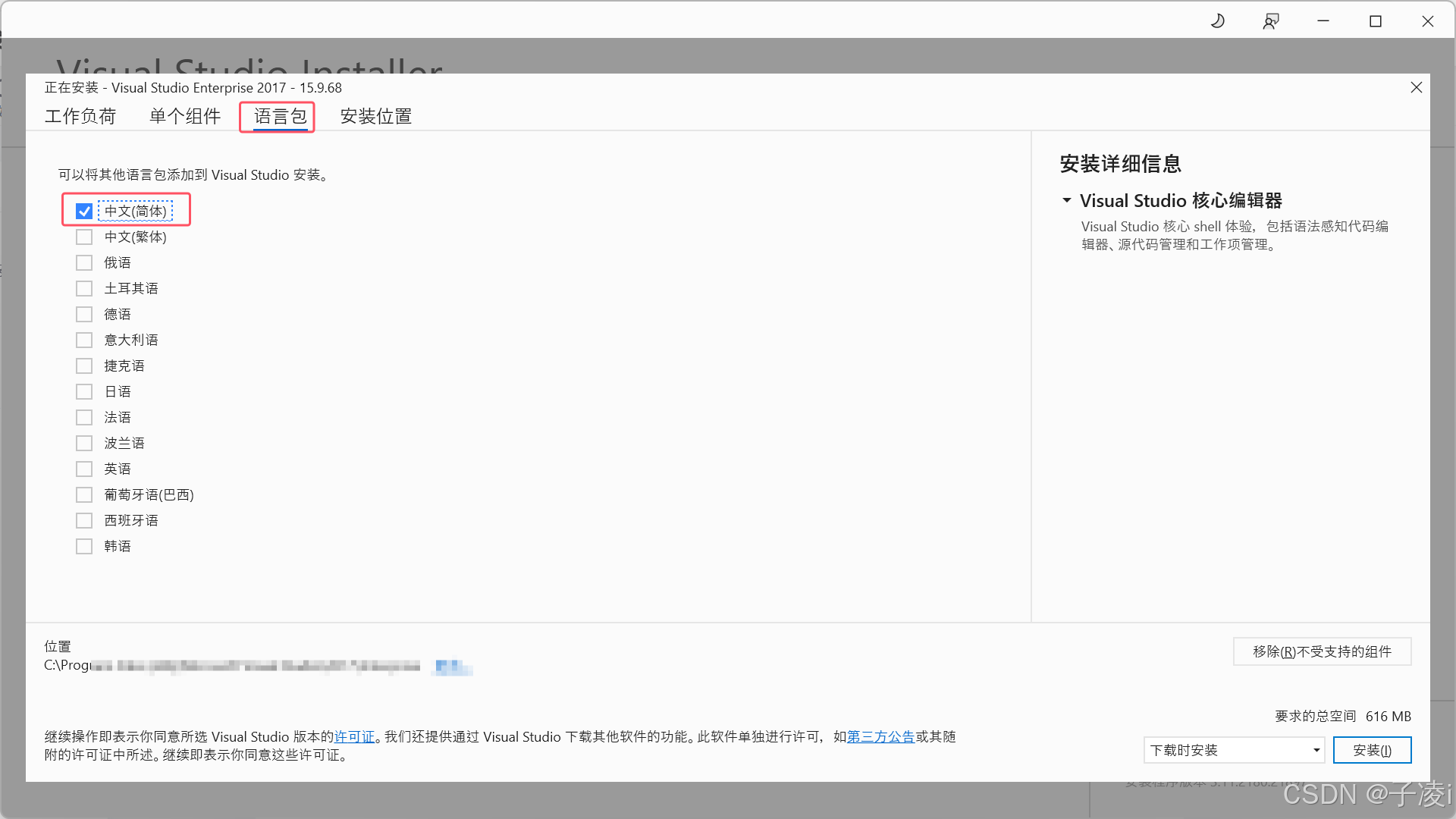This screenshot has height=819, width=1456.
Task: Select the 中文(繁体) checkbox
Action: pyautogui.click(x=84, y=237)
